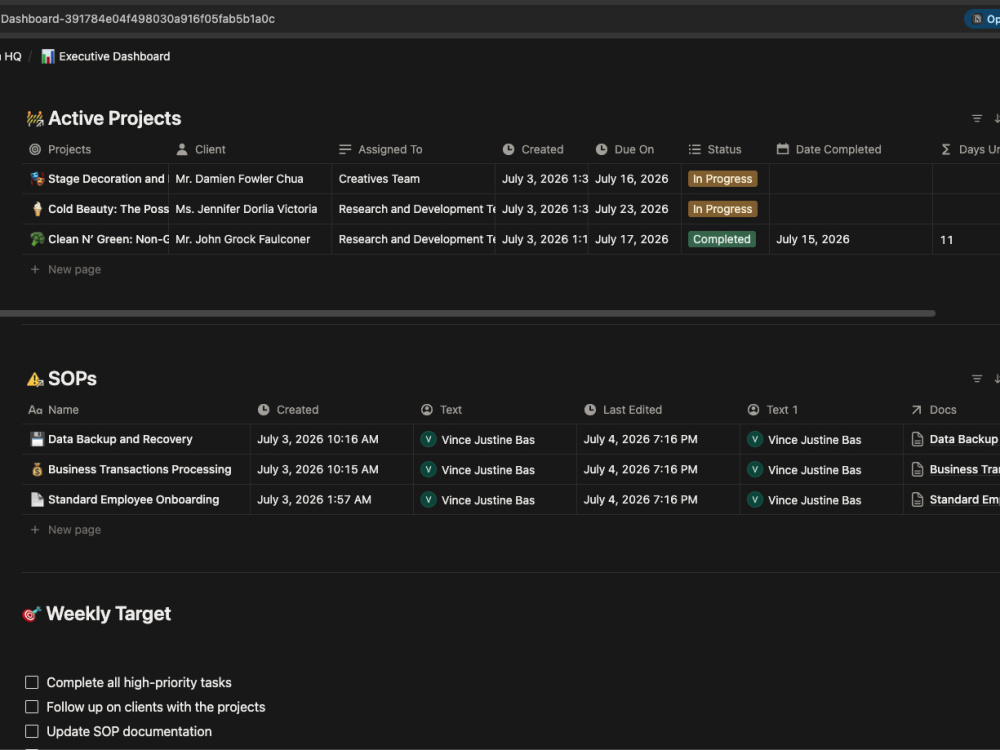Add New page in SOPs
This screenshot has width=1000, height=750.
66,530
